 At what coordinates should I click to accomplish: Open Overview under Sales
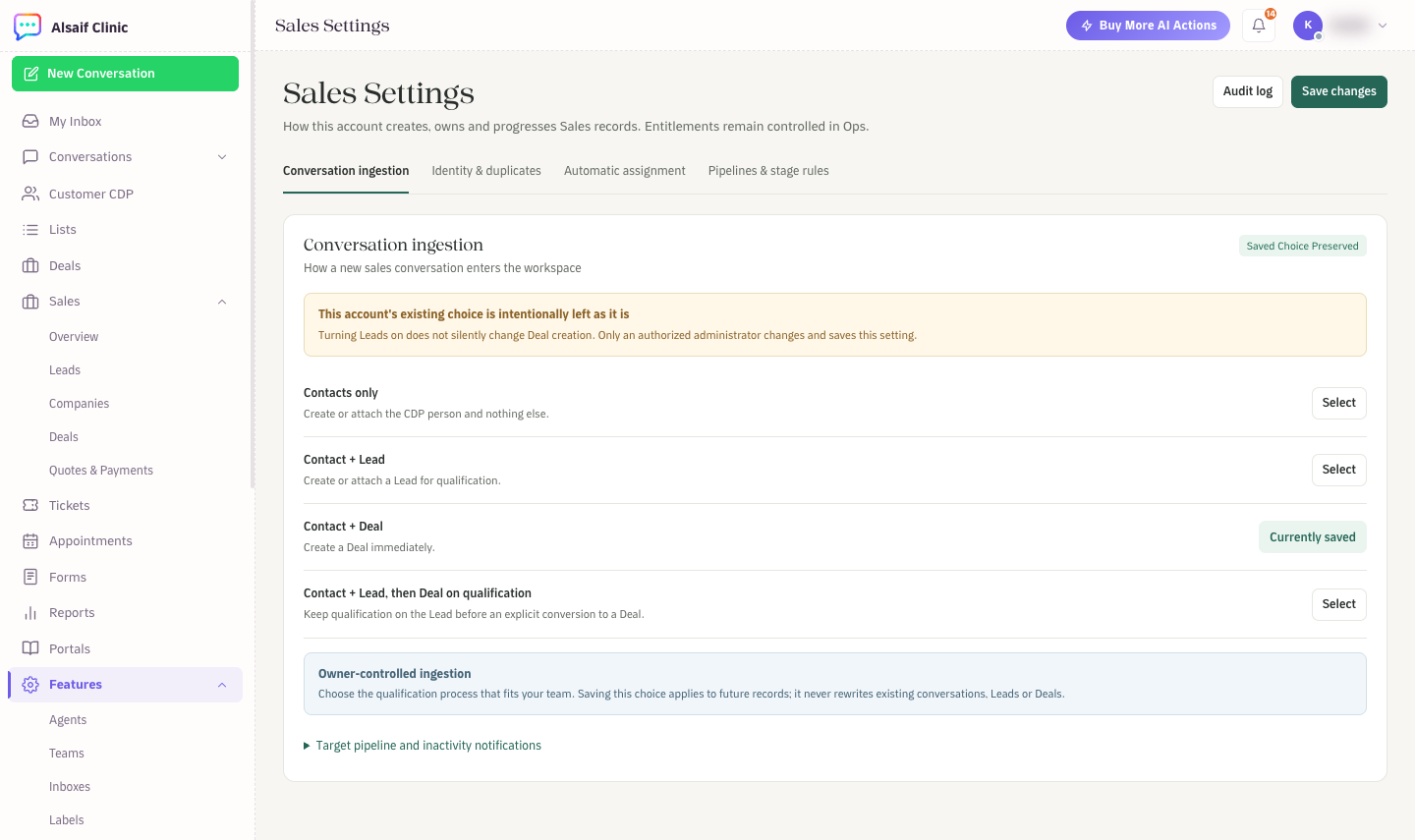(x=74, y=337)
